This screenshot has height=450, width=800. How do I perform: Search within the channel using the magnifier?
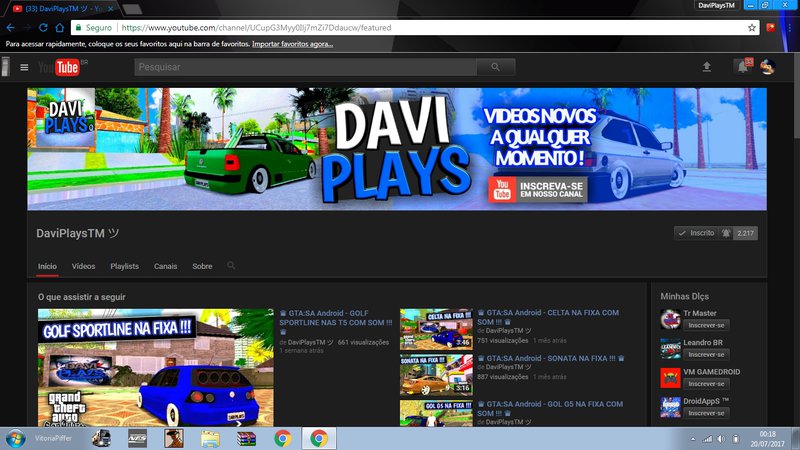click(231, 265)
